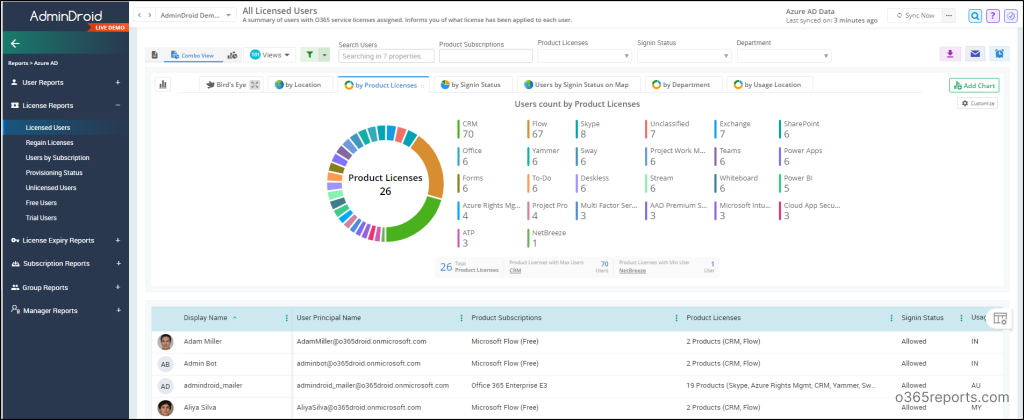
Task: Expand Subscription Reports section
Action: [118, 264]
